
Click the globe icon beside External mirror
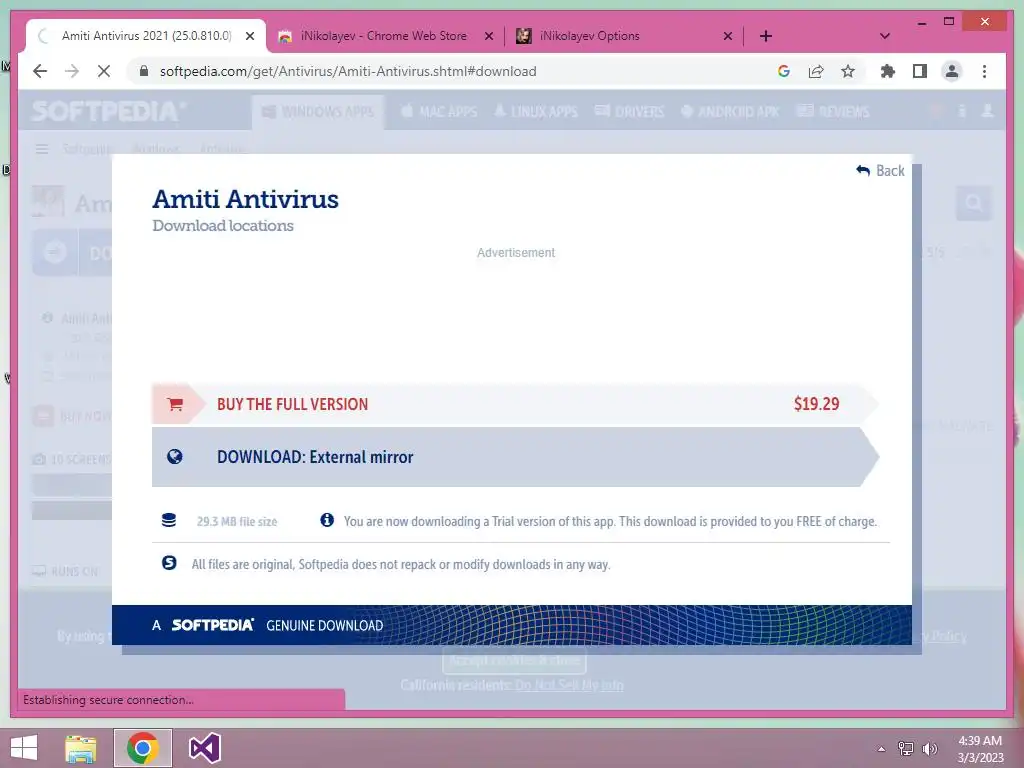174,456
